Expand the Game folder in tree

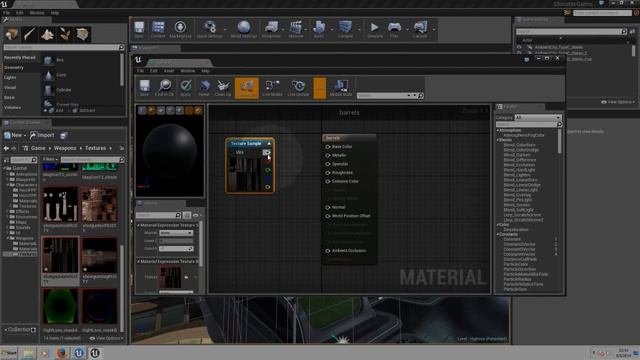point(5,168)
